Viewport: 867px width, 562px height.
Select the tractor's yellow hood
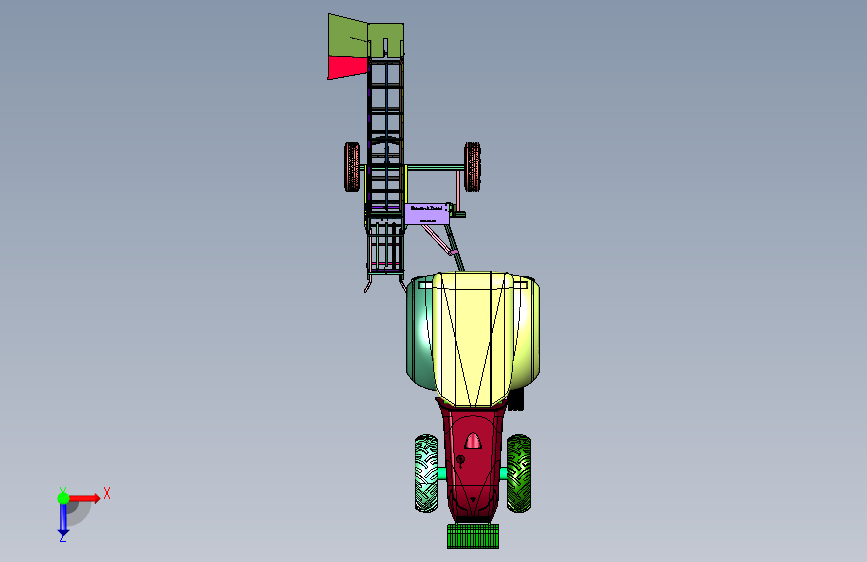point(473,339)
